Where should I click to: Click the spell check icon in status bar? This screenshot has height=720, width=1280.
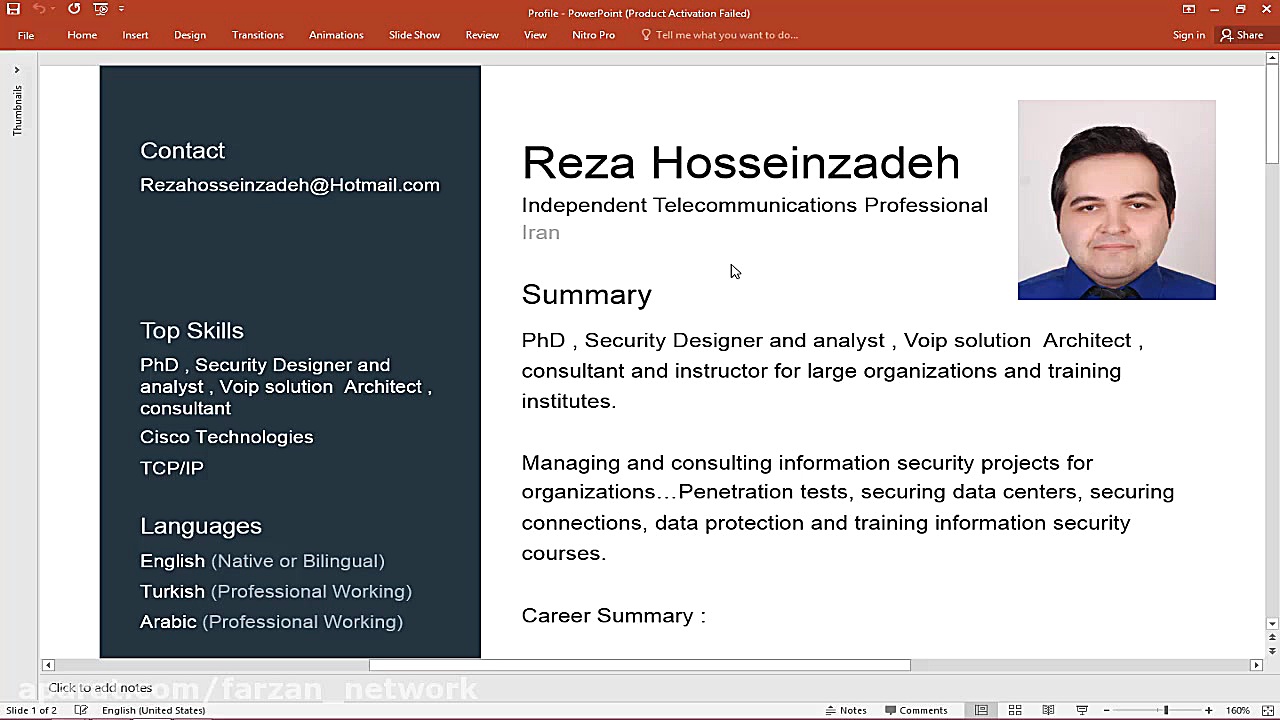pos(81,710)
